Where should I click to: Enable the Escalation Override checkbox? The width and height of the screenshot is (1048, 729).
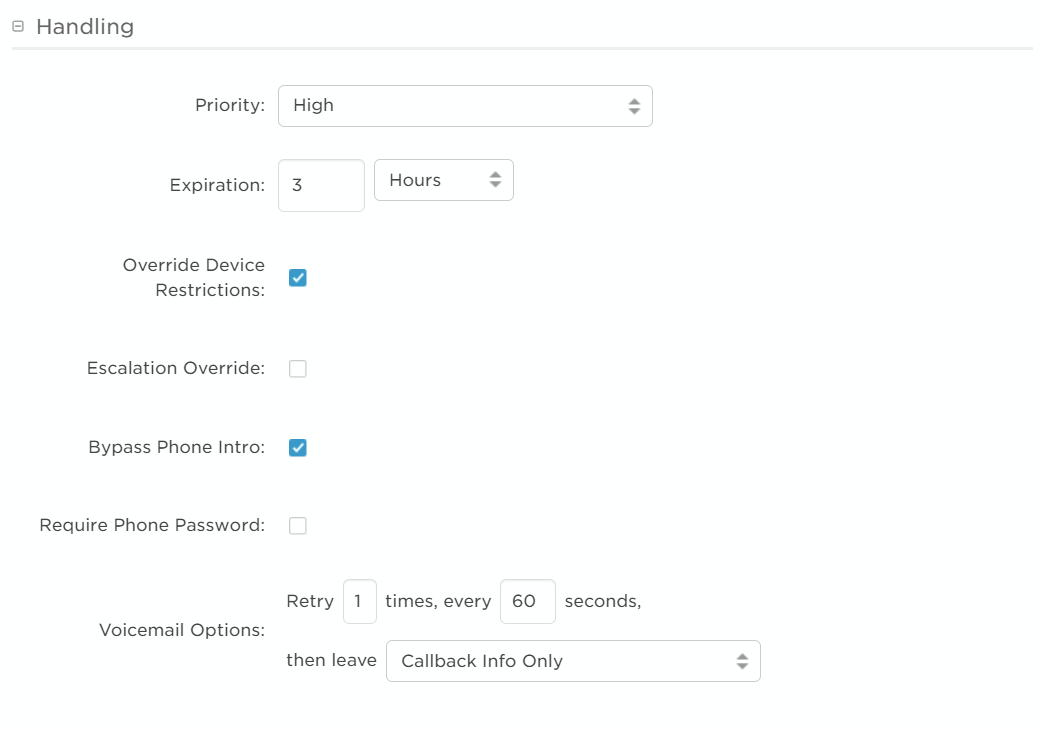(x=298, y=369)
